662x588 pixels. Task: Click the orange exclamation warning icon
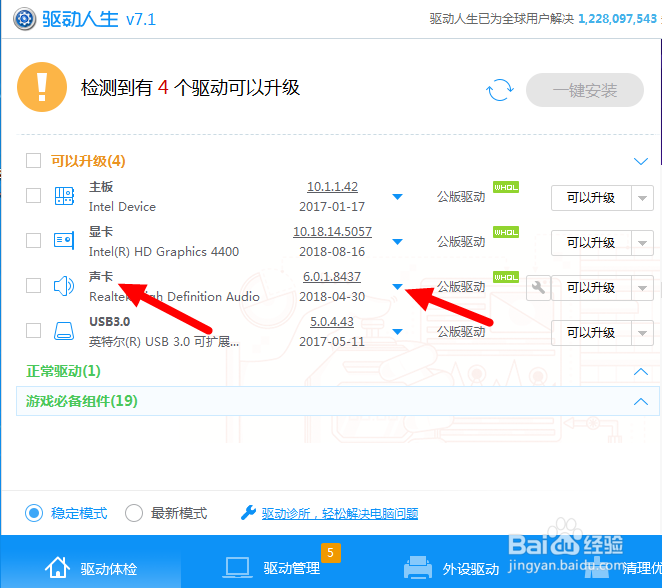pos(42,87)
